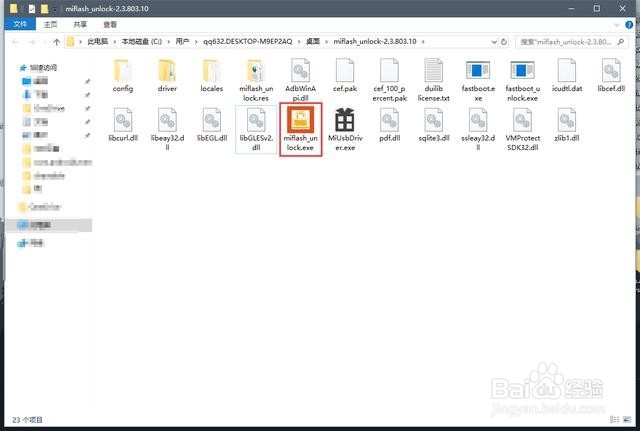Open the locales folder

pyautogui.click(x=211, y=76)
